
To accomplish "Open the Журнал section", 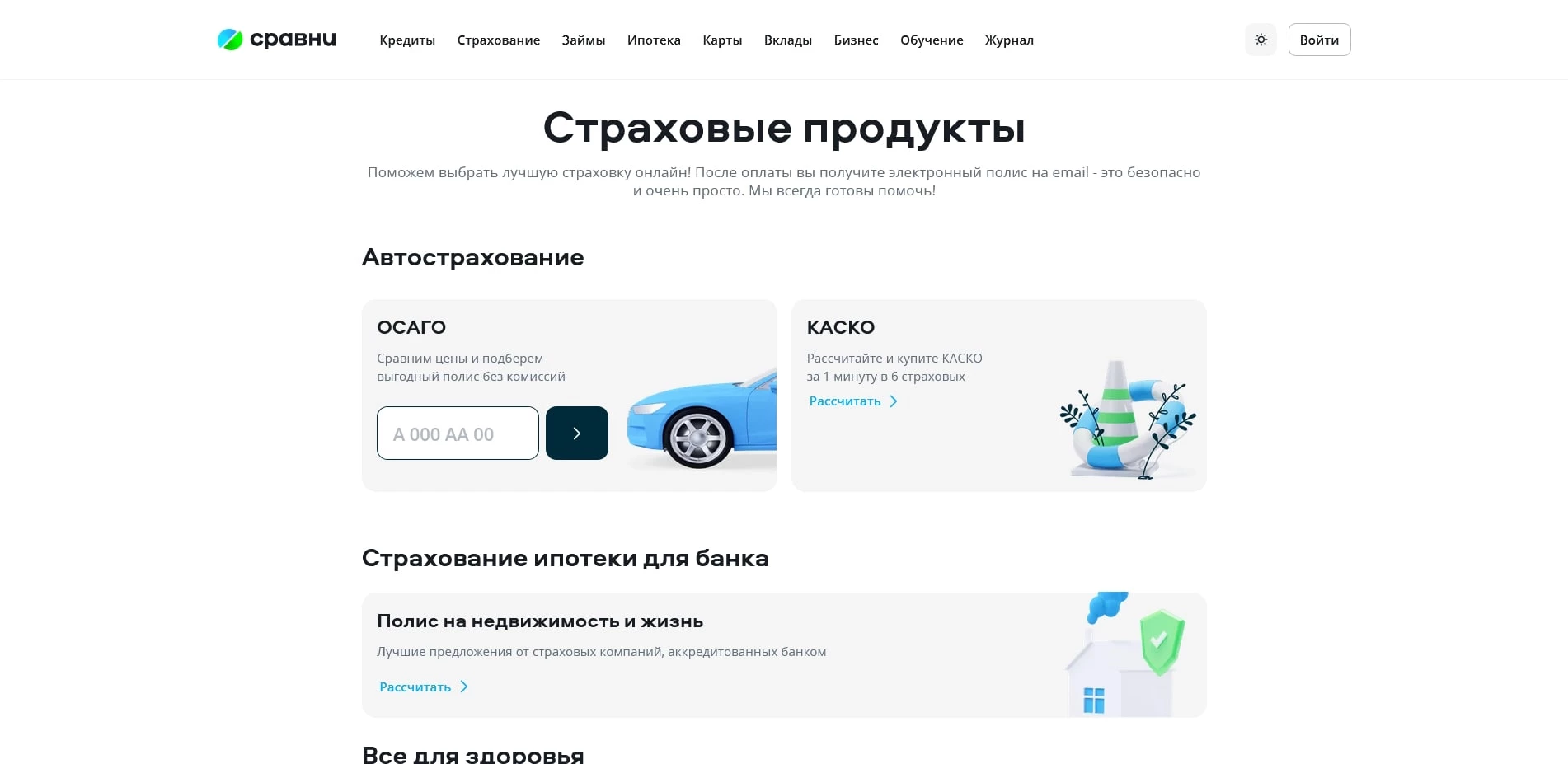I will click(1009, 40).
